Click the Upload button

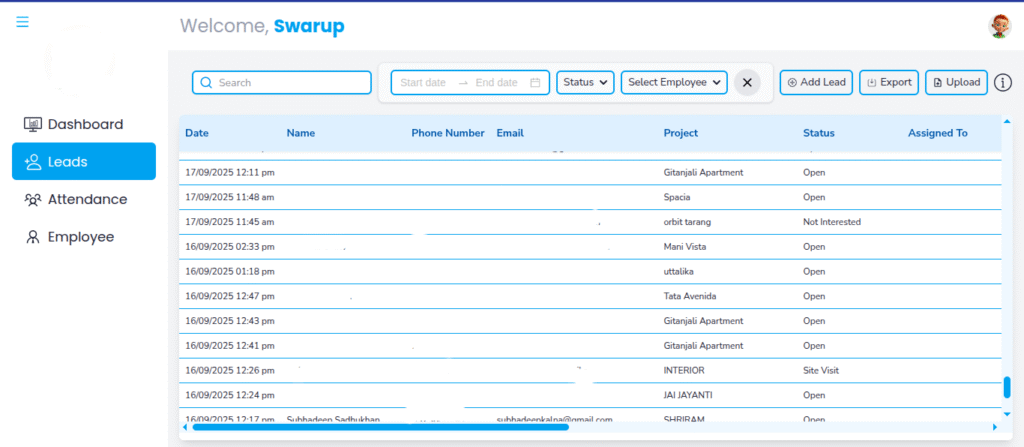tap(956, 83)
